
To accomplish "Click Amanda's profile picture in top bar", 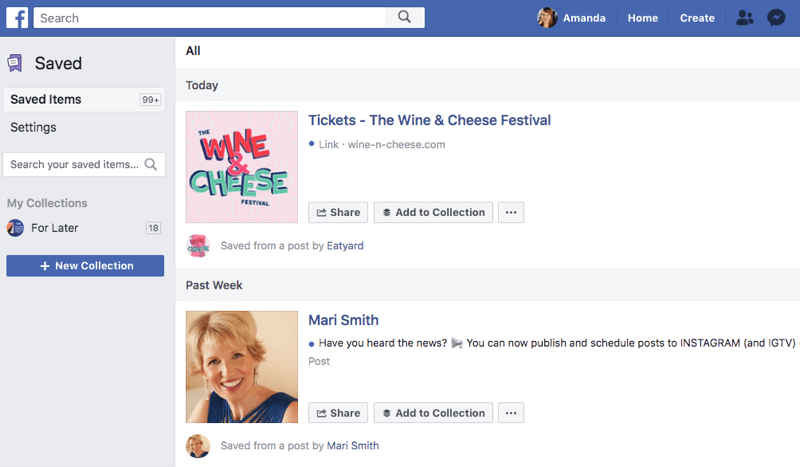I will (x=547, y=18).
